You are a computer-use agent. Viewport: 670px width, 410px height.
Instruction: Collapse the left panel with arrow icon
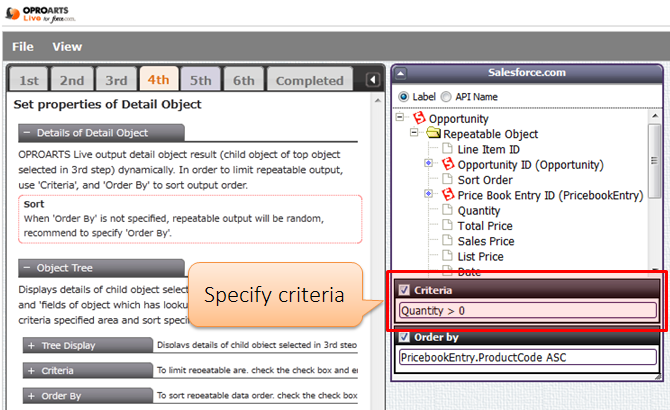373,79
